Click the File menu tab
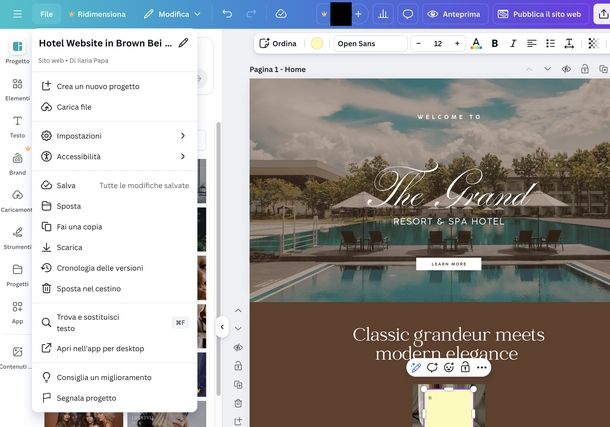The width and height of the screenshot is (610, 427). [x=46, y=14]
